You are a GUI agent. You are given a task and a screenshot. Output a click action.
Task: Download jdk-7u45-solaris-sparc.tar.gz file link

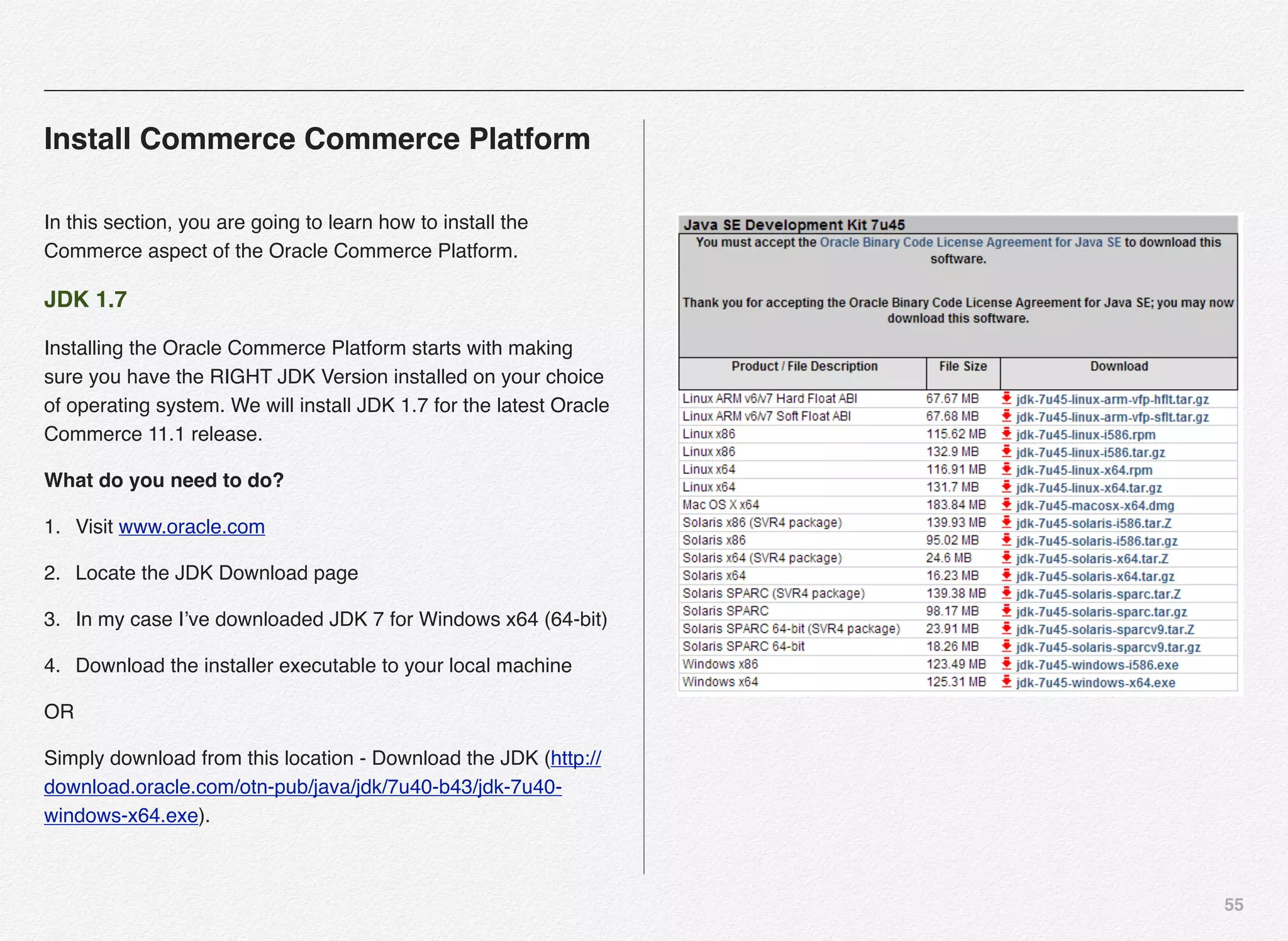pos(1102,612)
